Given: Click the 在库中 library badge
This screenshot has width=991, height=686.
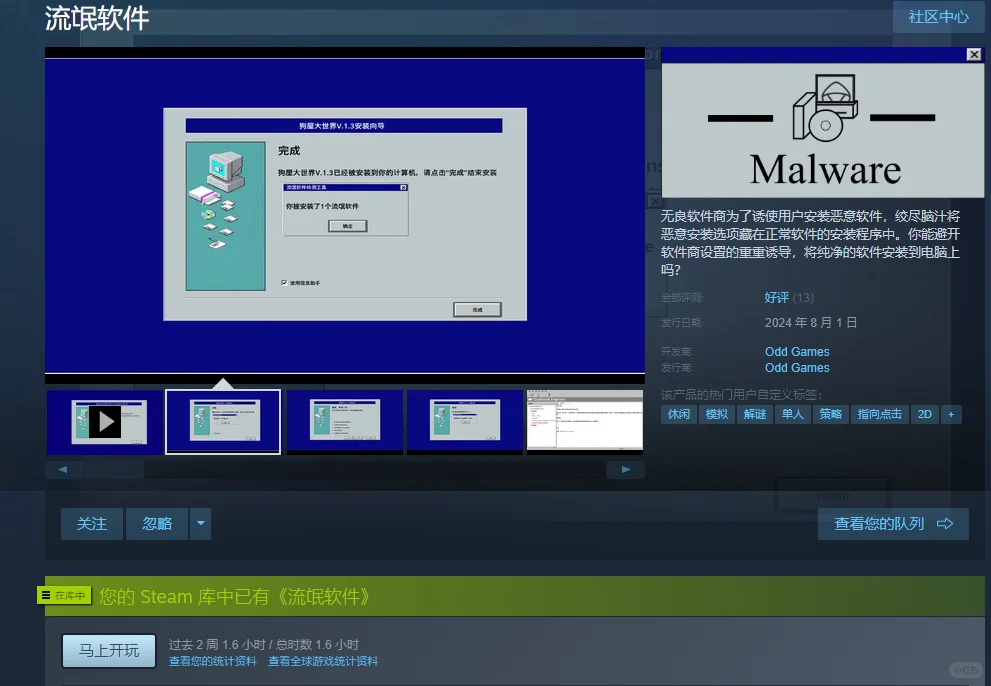Looking at the screenshot, I should pyautogui.click(x=64, y=596).
